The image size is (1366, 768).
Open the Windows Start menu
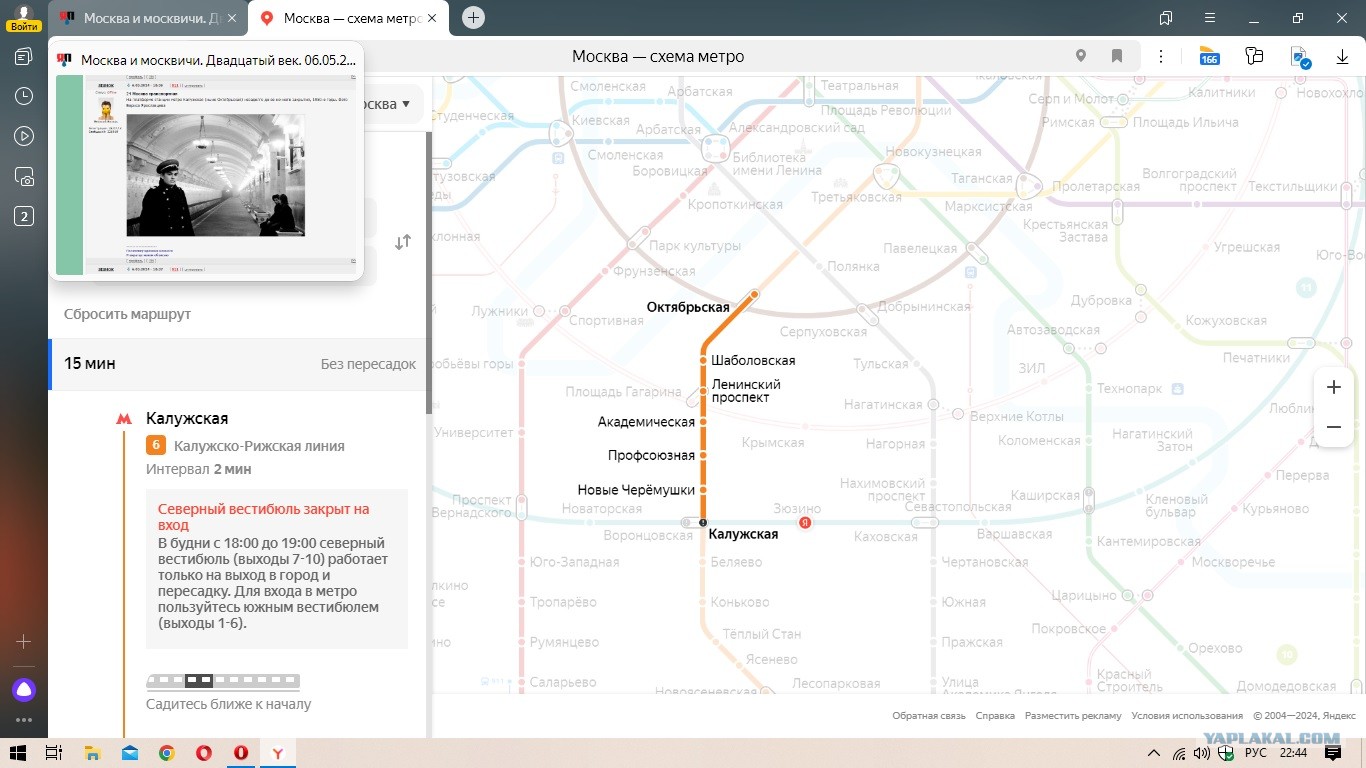tap(17, 752)
